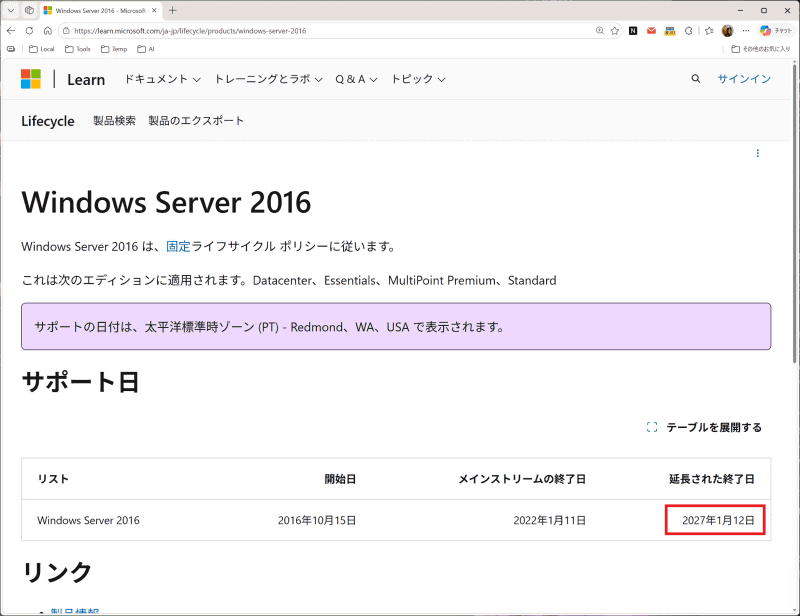This screenshot has height=616, width=800.
Task: Click the page vertical scrollbar
Action: tap(795, 214)
